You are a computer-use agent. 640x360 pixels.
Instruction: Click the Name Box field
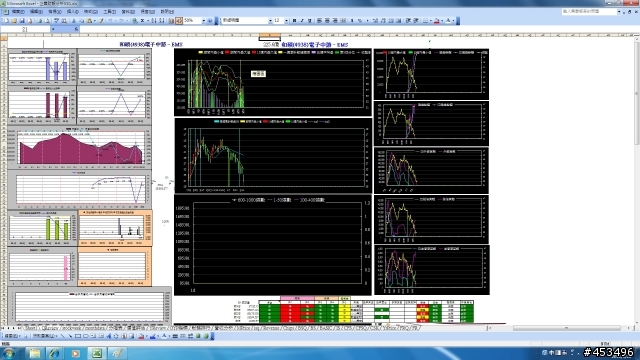pos(25,29)
